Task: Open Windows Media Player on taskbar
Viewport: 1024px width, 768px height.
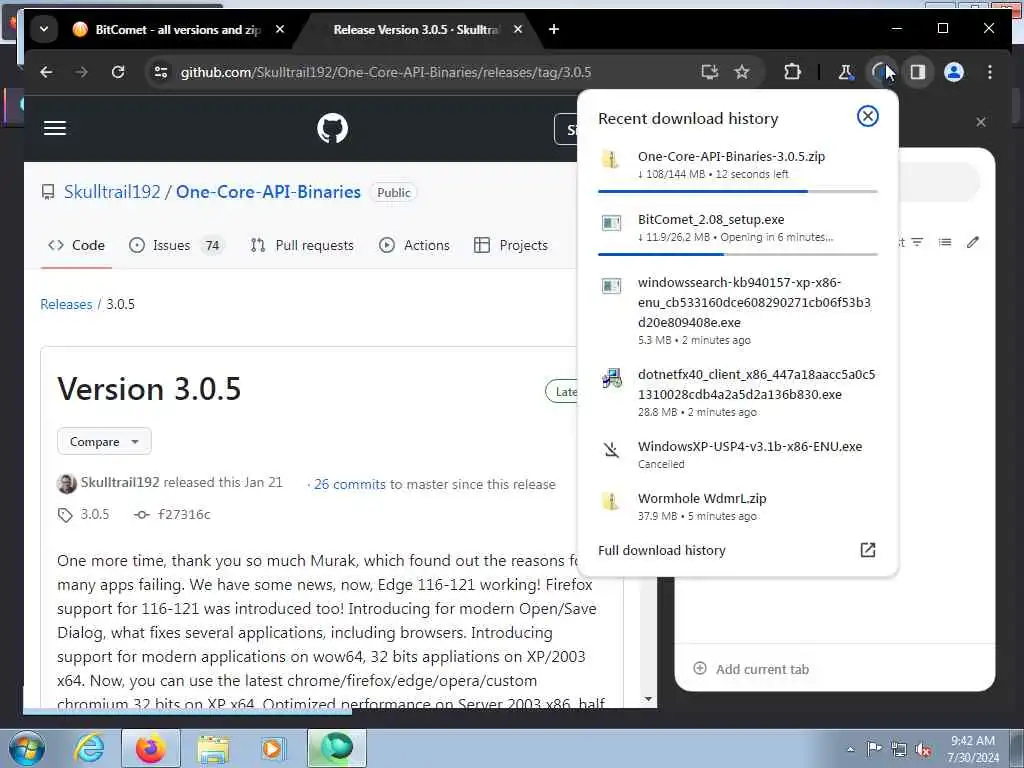Action: point(273,748)
